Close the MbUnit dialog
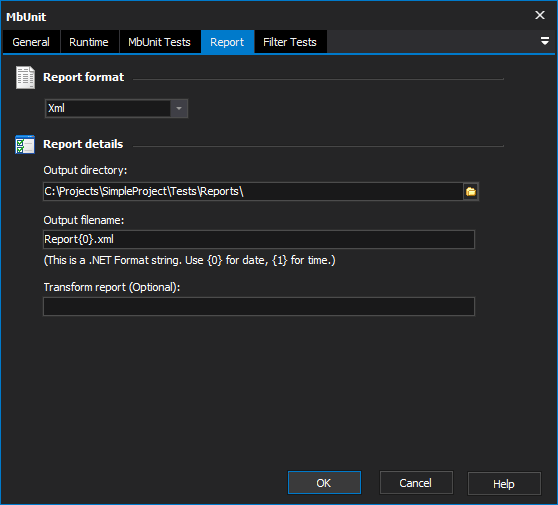This screenshot has width=558, height=505. [539, 15]
